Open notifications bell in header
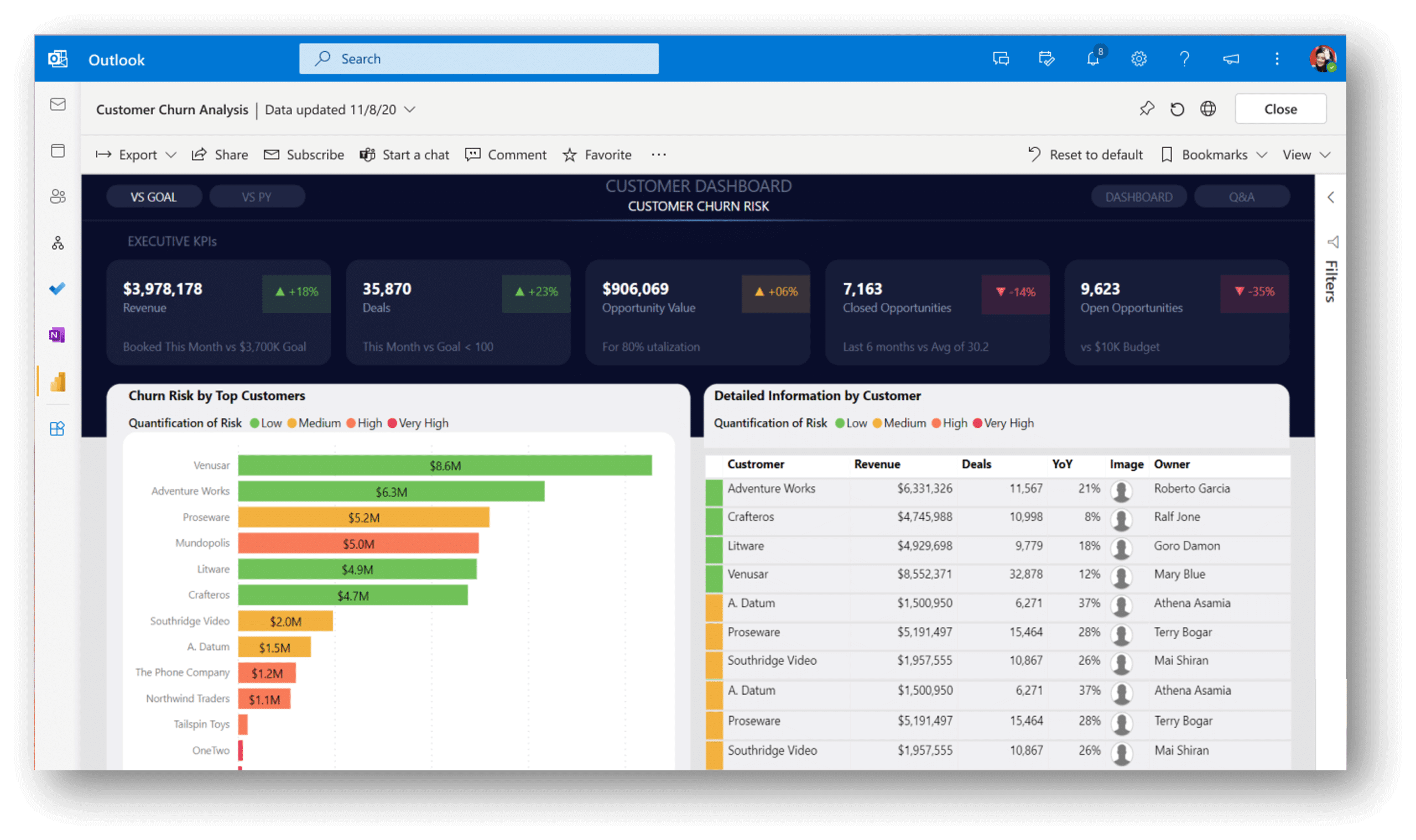Viewport: 1416px width, 840px height. [1093, 59]
